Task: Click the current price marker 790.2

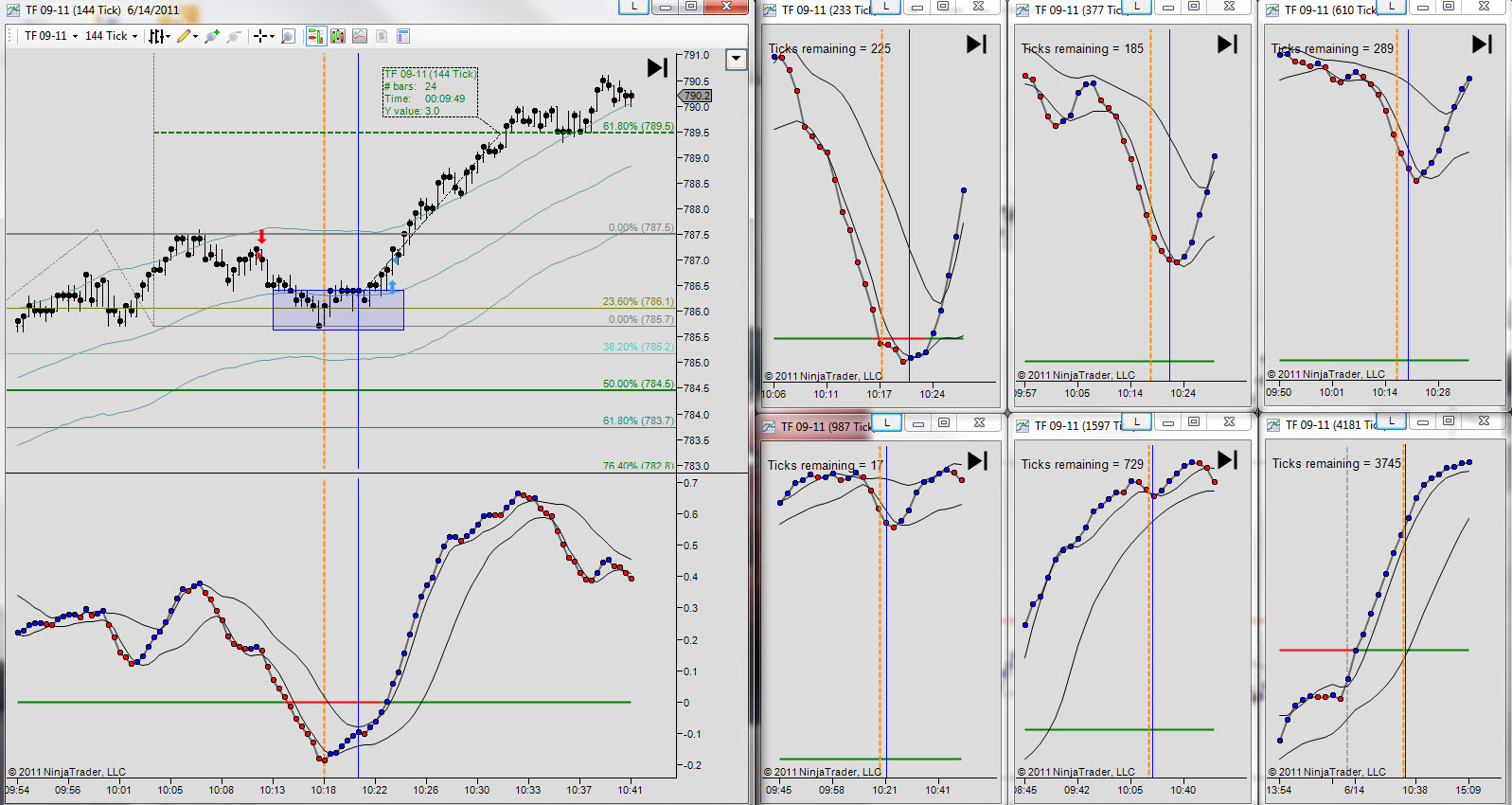Action: (x=695, y=96)
